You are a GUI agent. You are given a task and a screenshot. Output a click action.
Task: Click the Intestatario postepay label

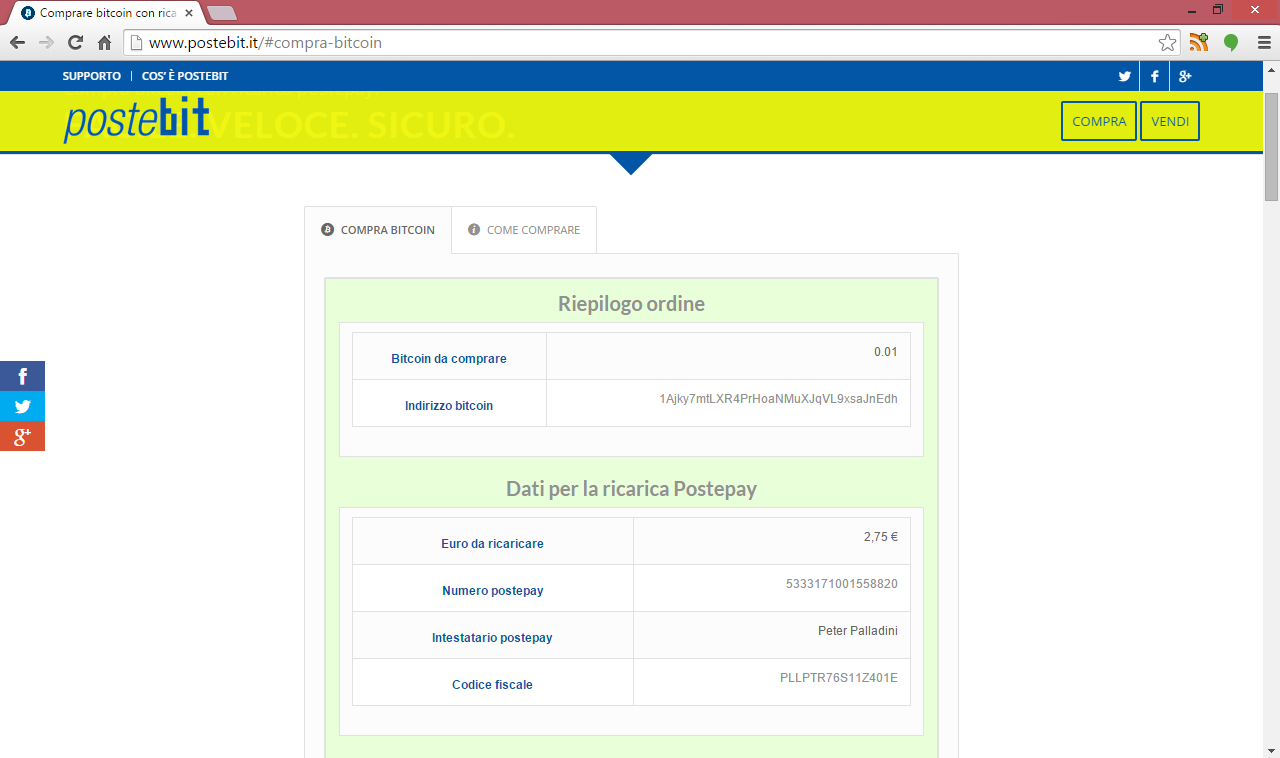pos(493,638)
